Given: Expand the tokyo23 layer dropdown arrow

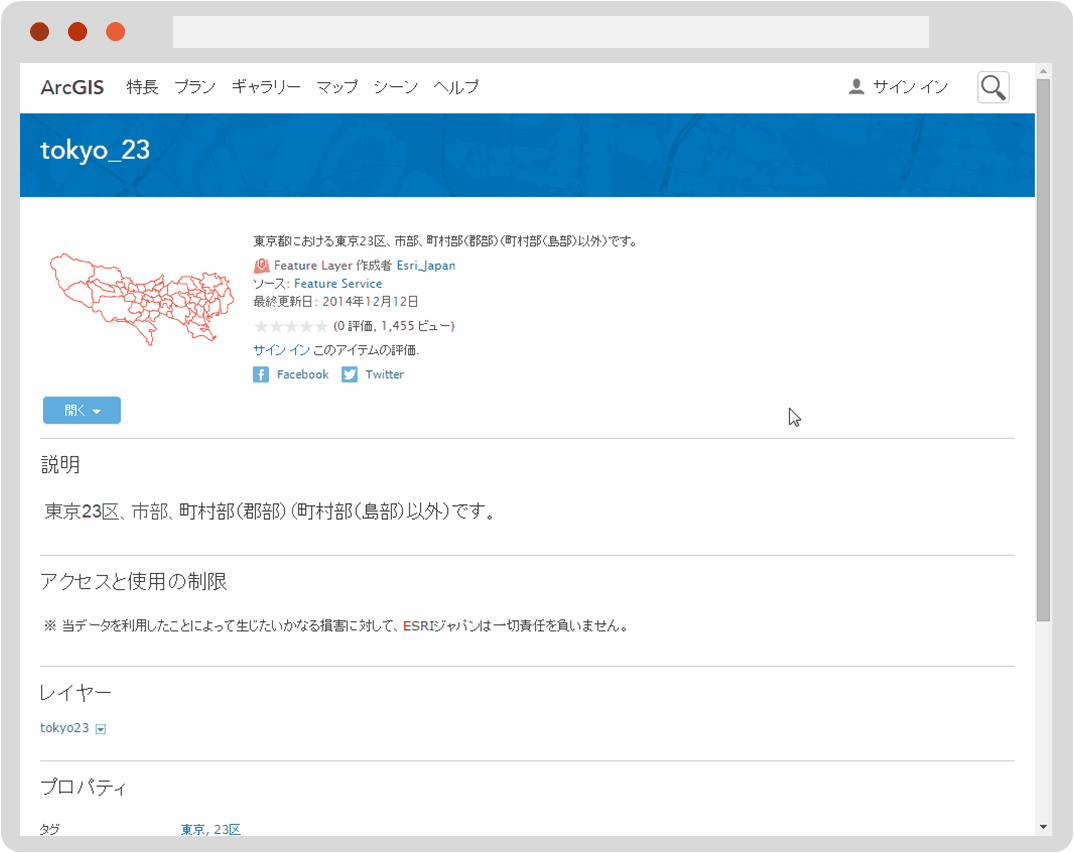Looking at the screenshot, I should pyautogui.click(x=101, y=729).
